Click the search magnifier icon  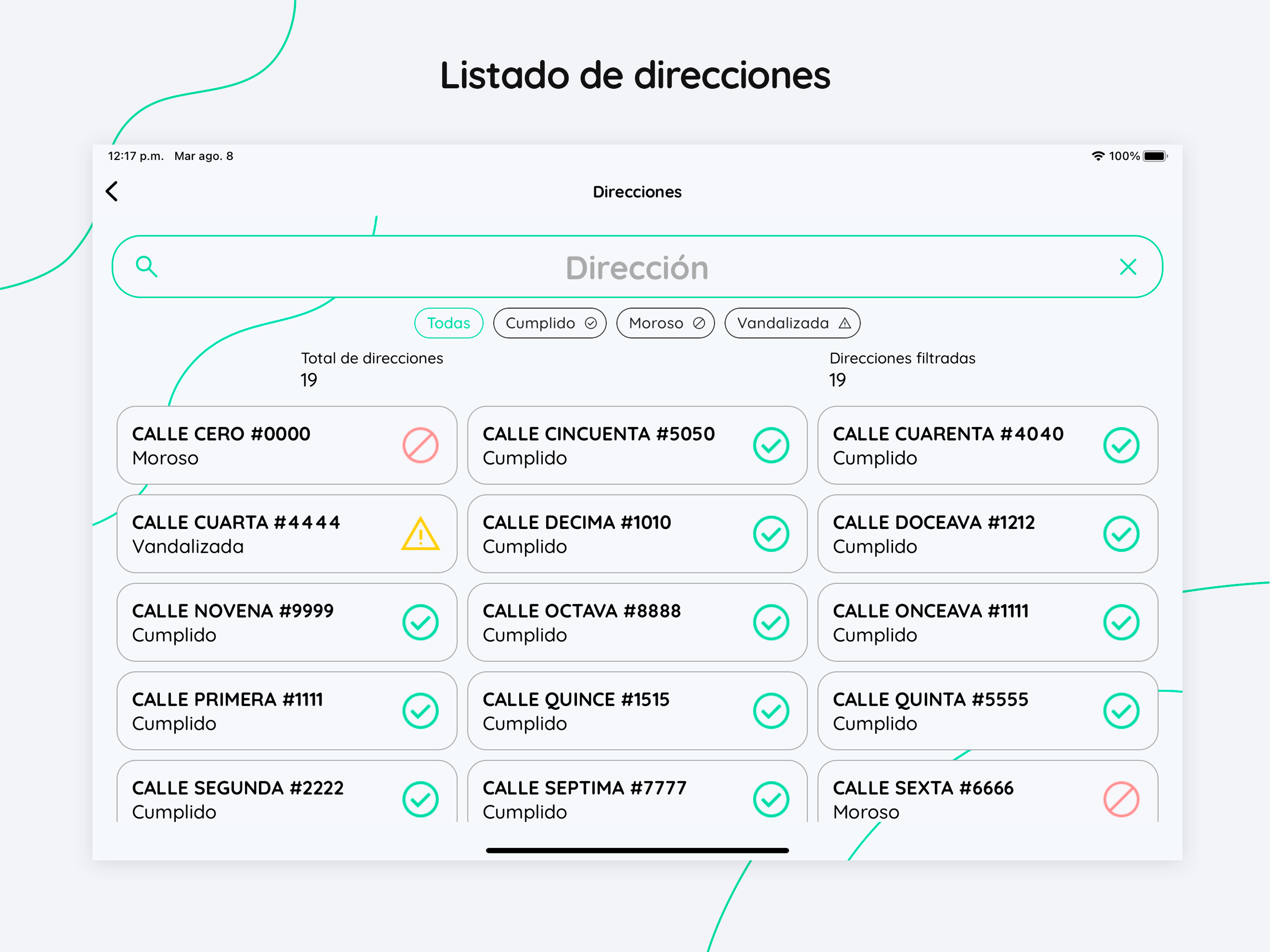(146, 267)
